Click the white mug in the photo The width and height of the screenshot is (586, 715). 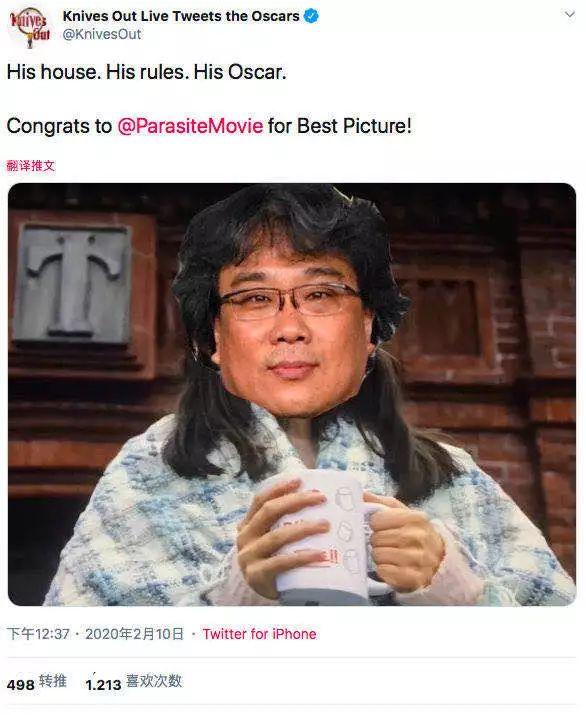coord(322,536)
